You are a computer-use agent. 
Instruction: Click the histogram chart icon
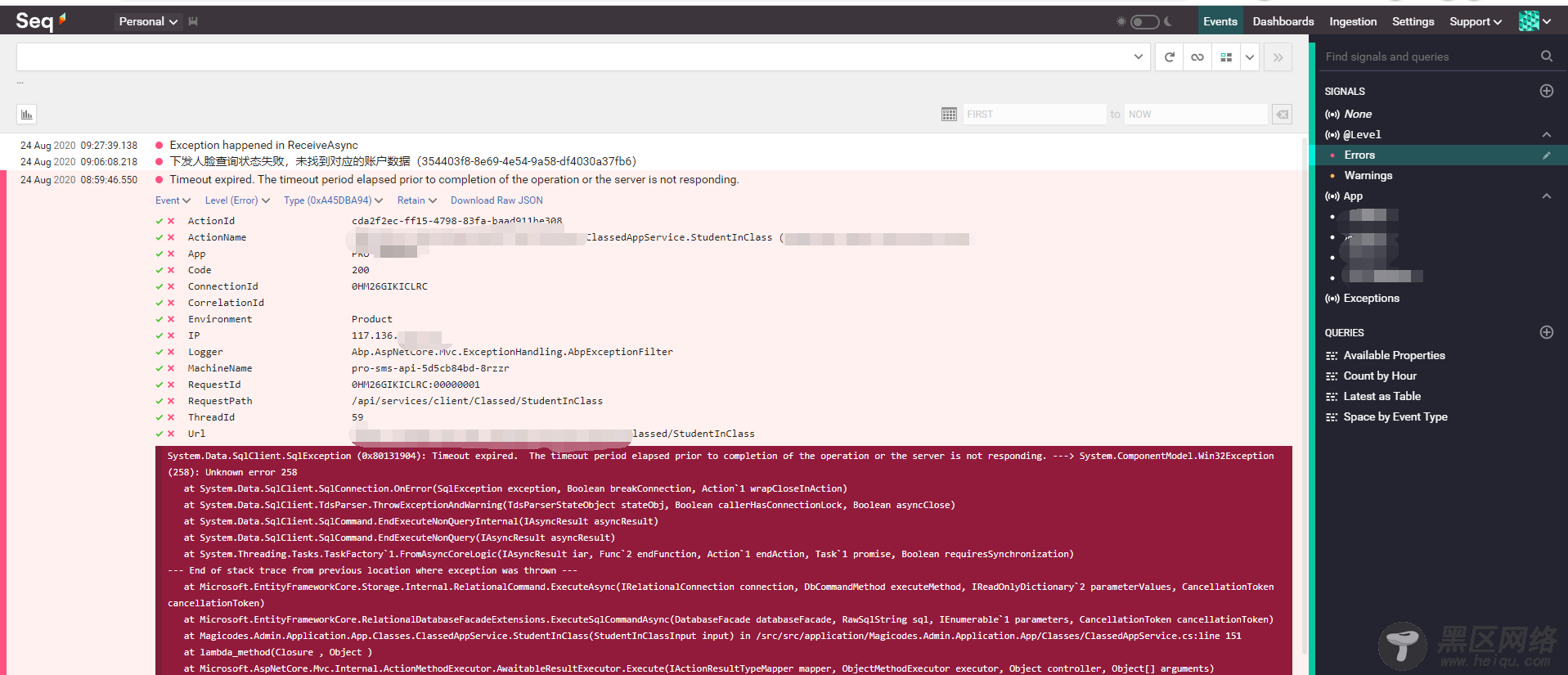tap(27, 115)
